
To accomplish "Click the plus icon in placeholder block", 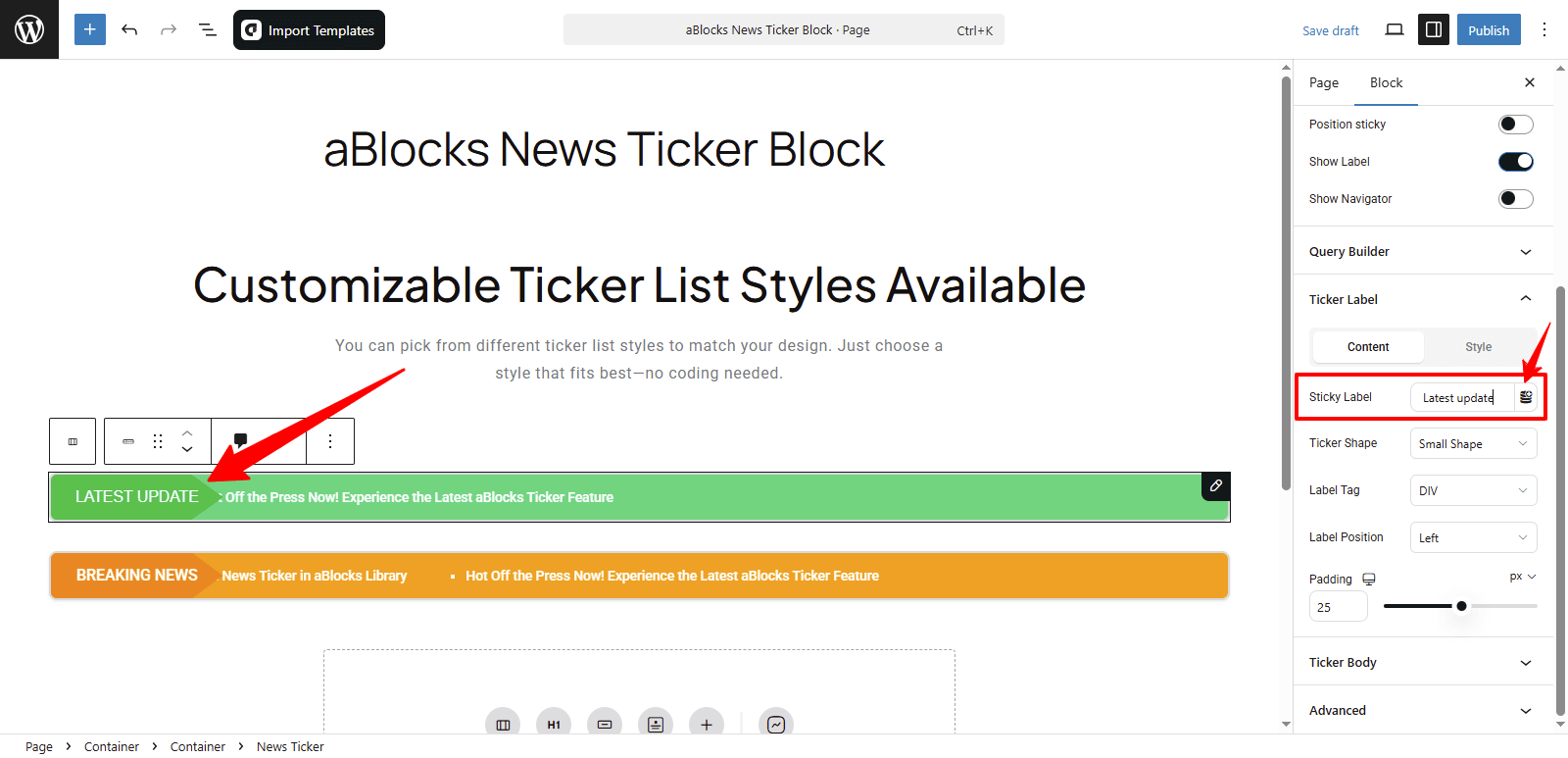I will 707,725.
